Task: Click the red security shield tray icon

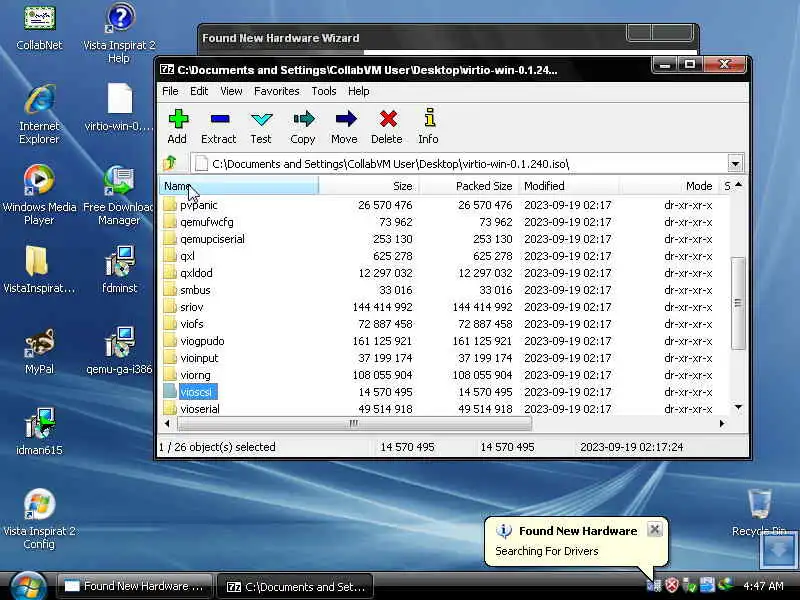Action: pos(672,585)
